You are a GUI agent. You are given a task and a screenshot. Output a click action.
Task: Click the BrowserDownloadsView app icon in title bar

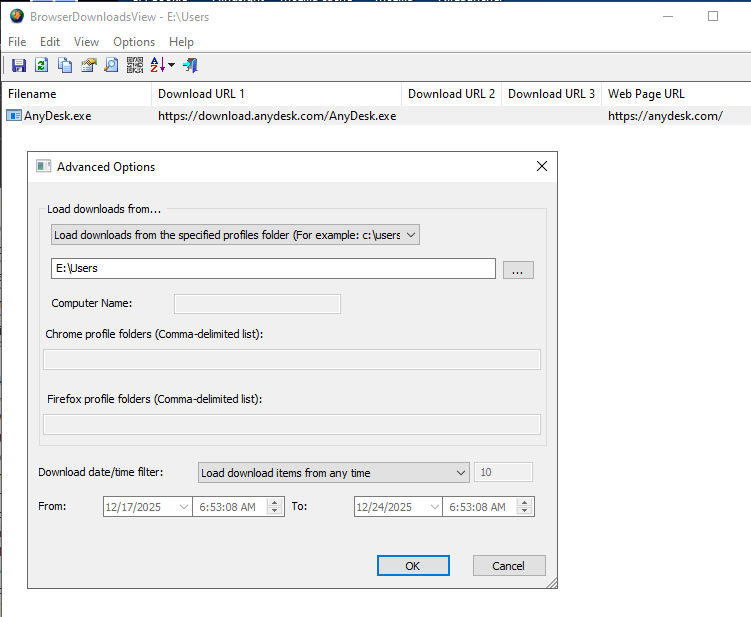pos(17,16)
